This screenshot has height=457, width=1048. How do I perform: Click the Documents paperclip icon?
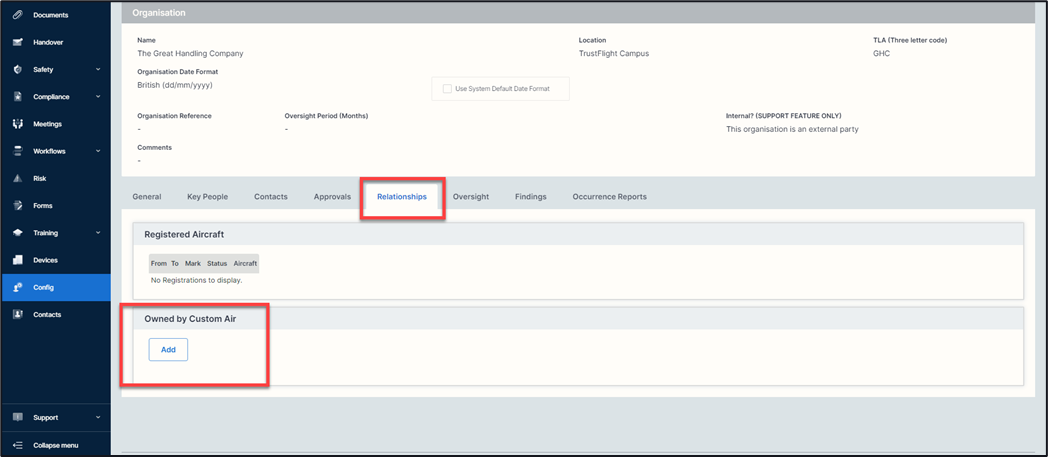point(17,15)
